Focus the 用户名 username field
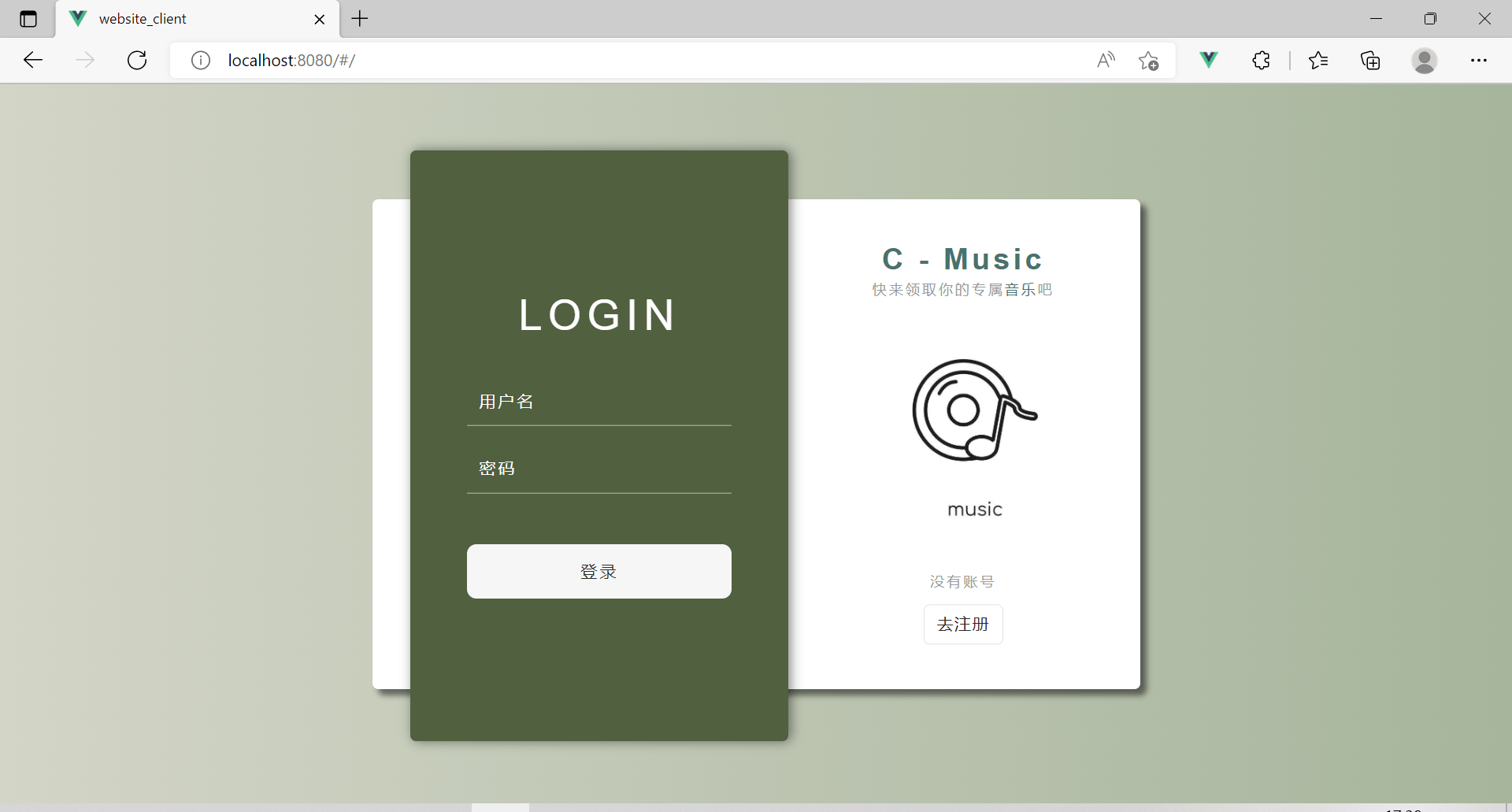 point(599,402)
